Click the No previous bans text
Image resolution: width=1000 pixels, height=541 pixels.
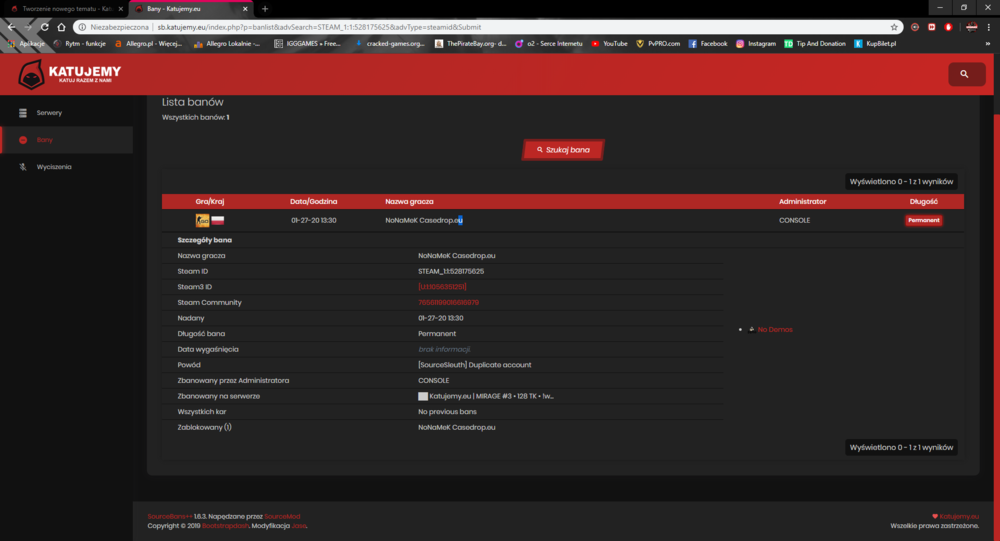[447, 412]
